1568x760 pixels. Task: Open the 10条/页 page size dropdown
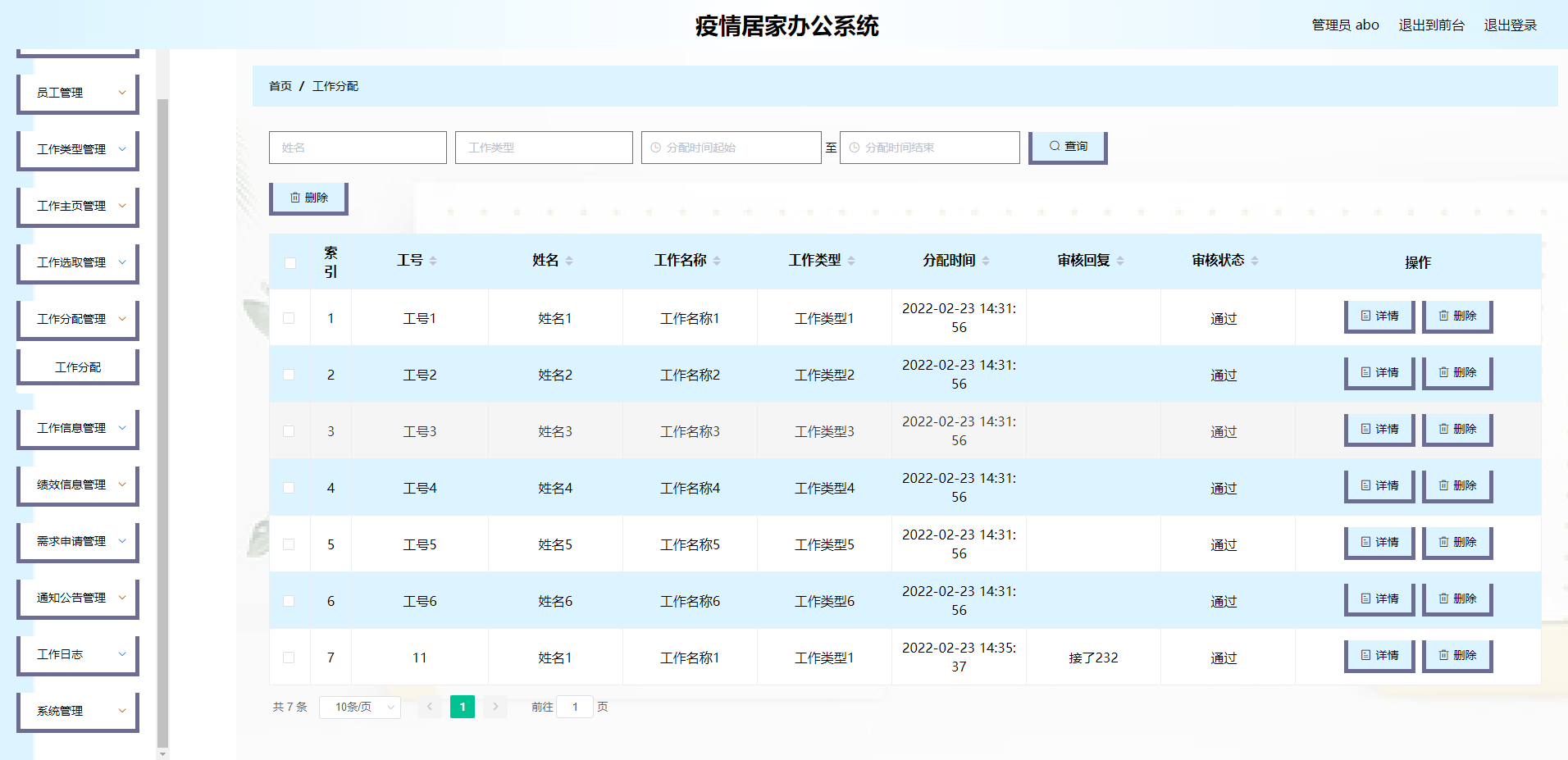[x=360, y=707]
